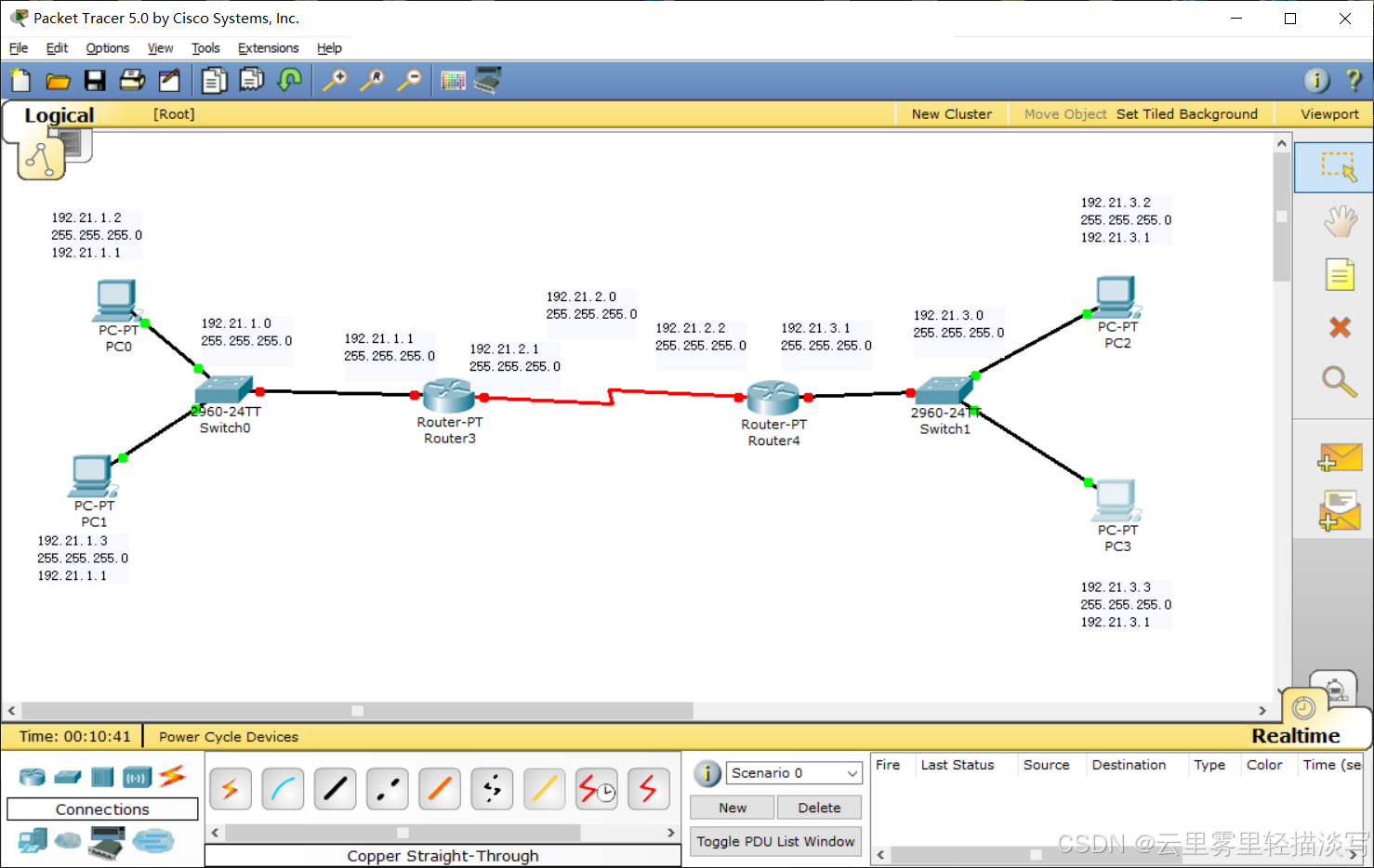1374x868 pixels.
Task: Choose the red X Delete tool
Action: (x=1340, y=327)
